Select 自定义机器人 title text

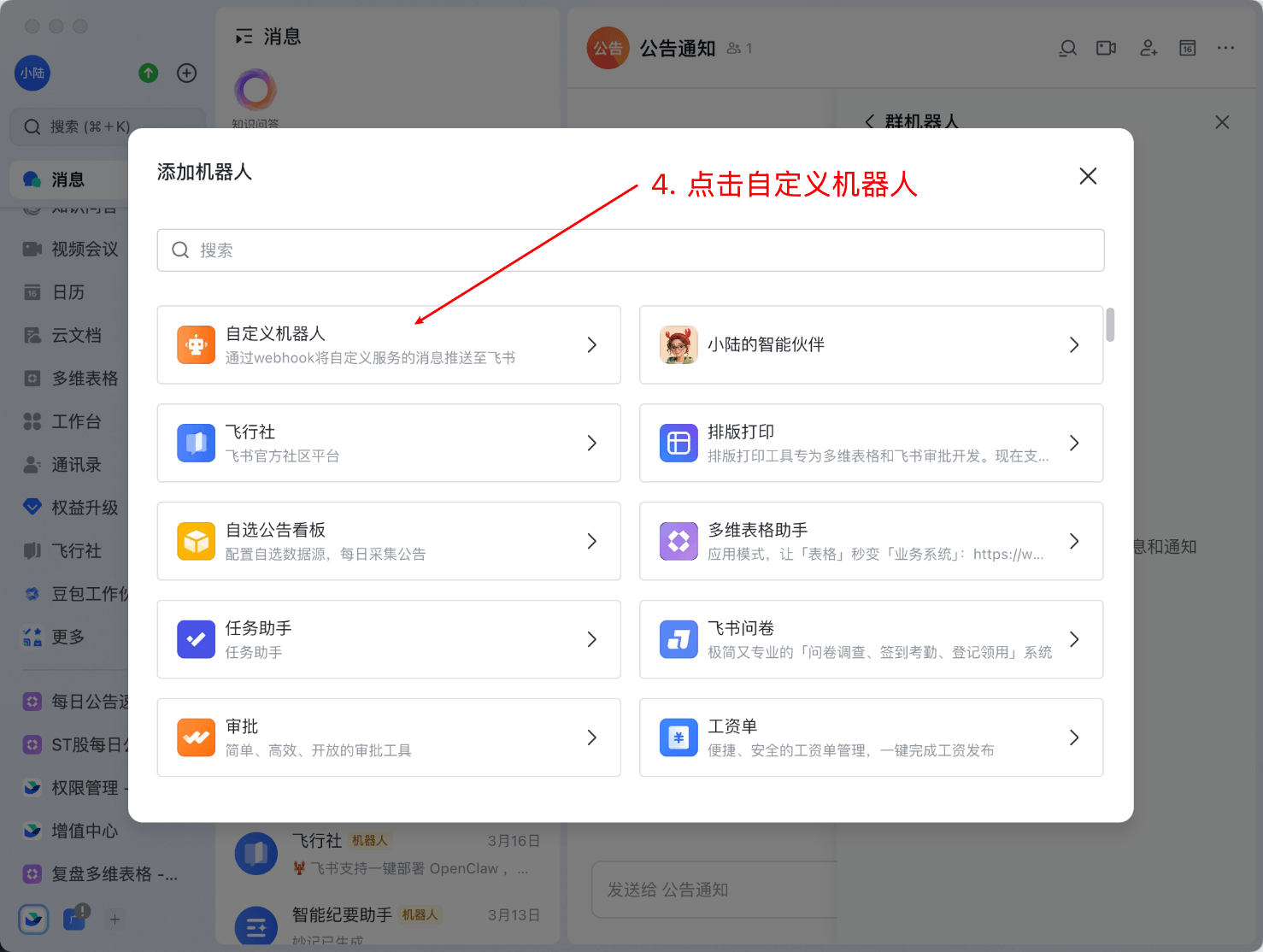pyautogui.click(x=275, y=334)
